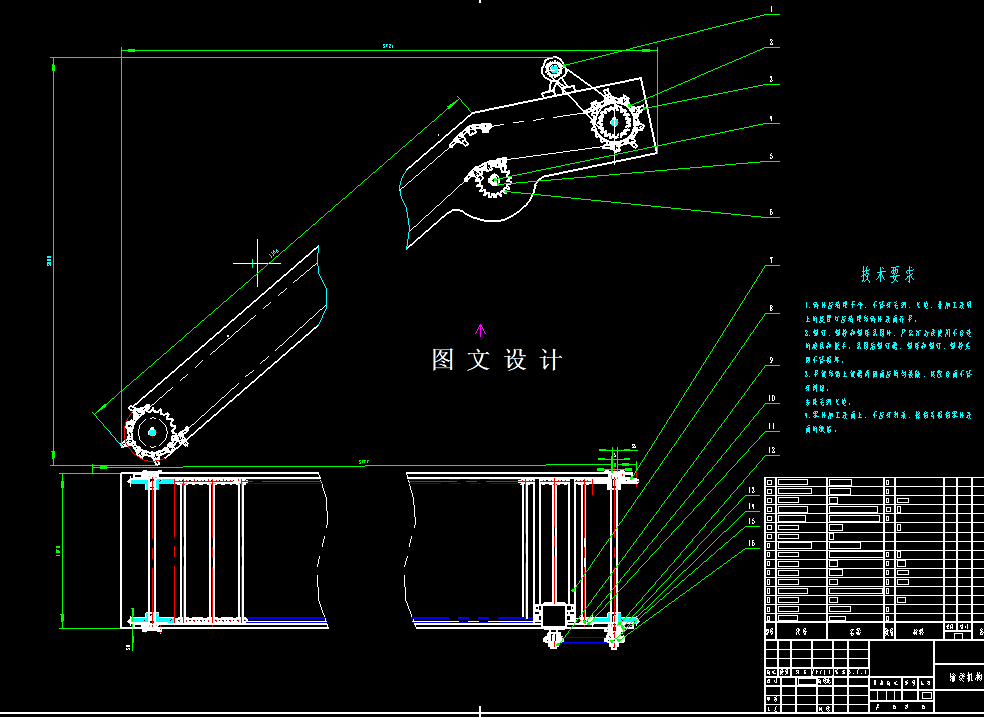The image size is (984, 717).
Task: Select part balloon number 2
Action: coord(771,43)
